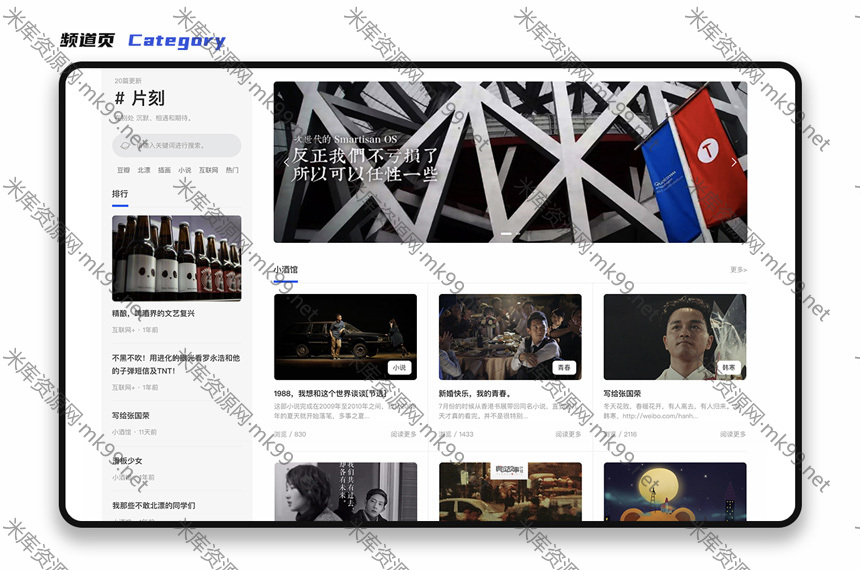
Task: Click 互联网+ · 1年前 under the beer article
Action: [x=135, y=330]
